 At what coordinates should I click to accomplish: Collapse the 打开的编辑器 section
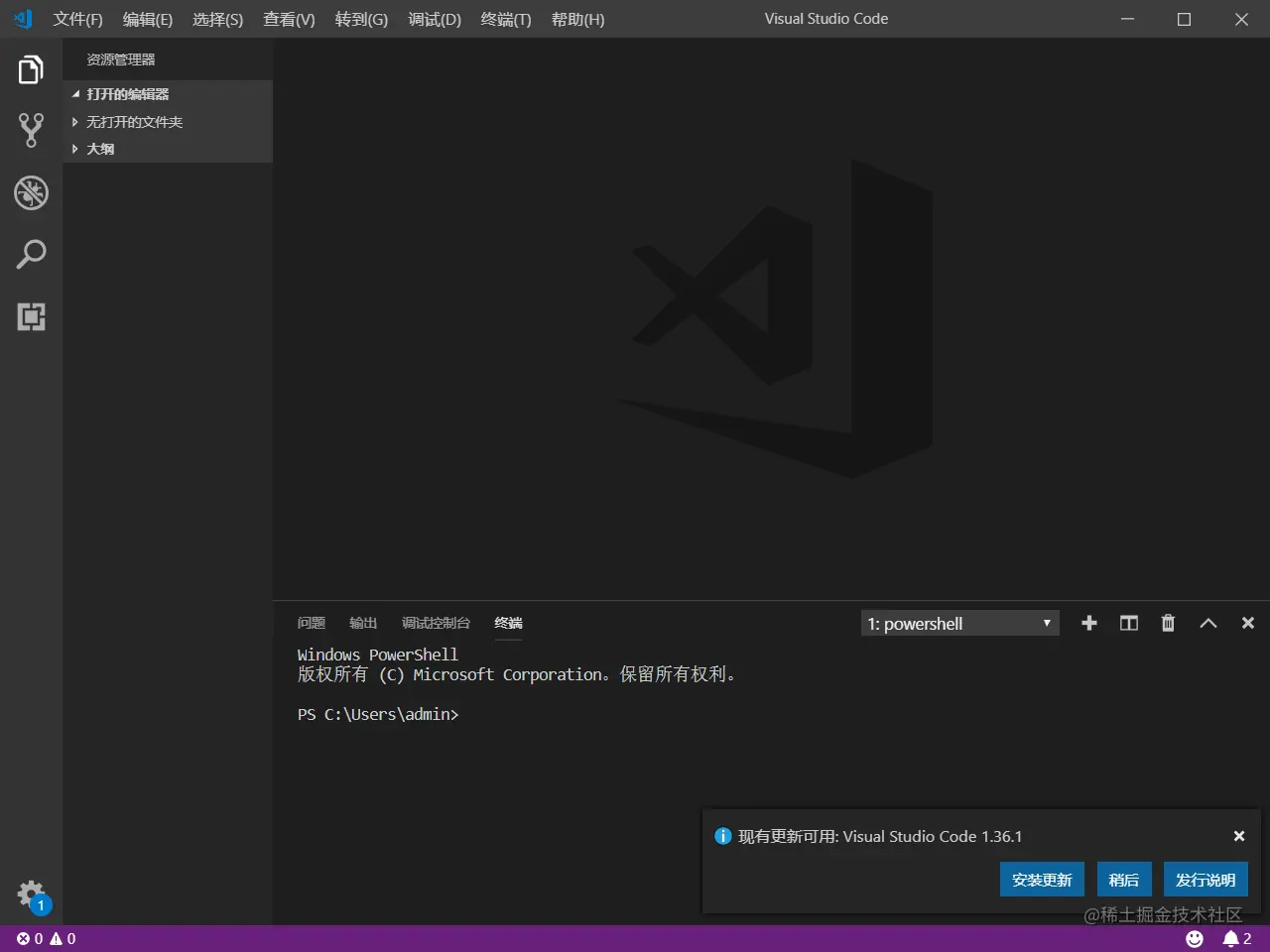pyautogui.click(x=168, y=94)
